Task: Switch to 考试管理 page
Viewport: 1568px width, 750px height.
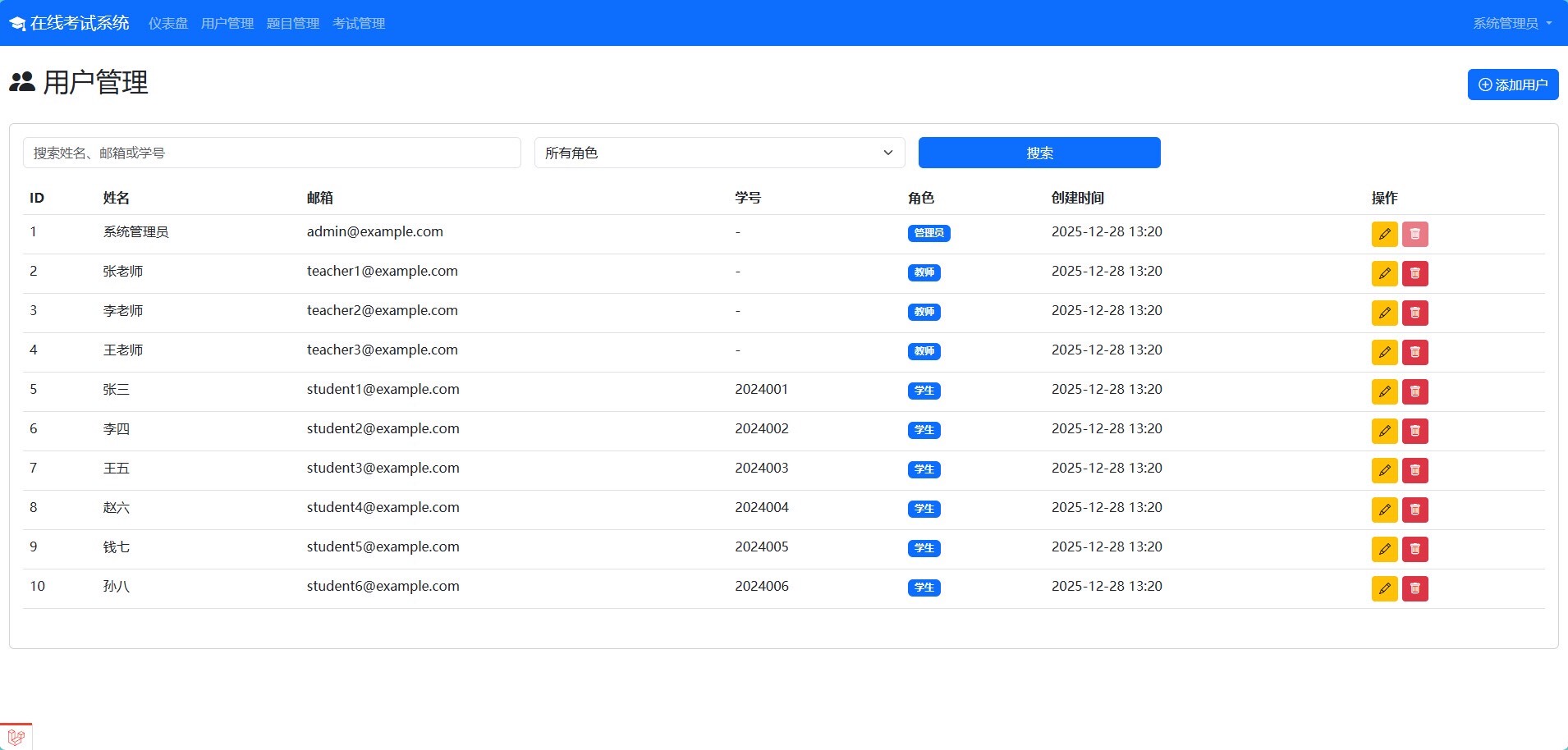Action: tap(359, 23)
